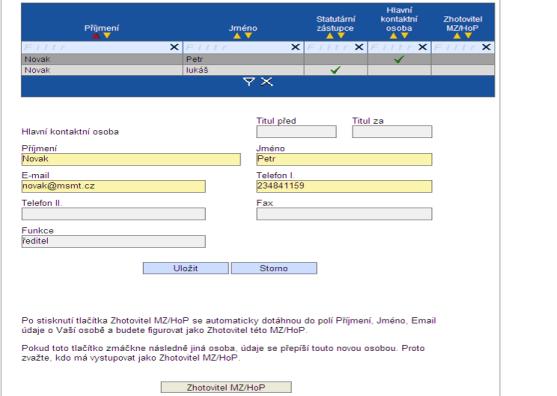Click the Fax input field
The image size is (557, 396).
[x=344, y=214]
